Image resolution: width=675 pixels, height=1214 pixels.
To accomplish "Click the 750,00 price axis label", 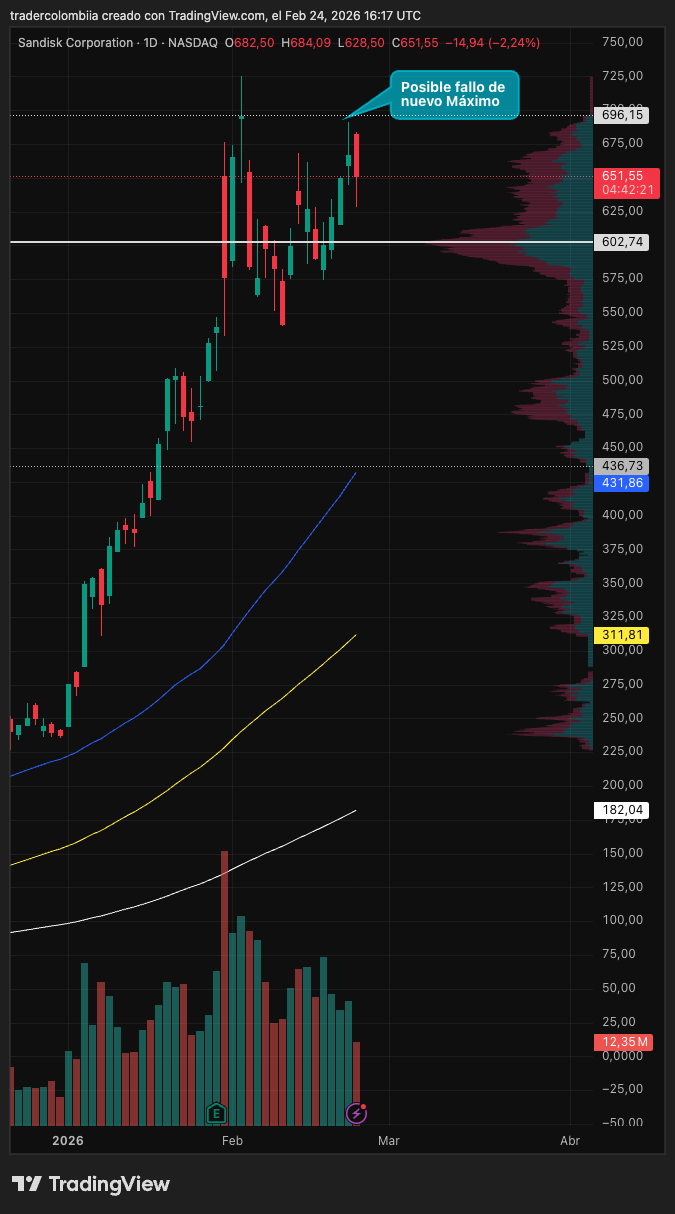I will coord(621,41).
